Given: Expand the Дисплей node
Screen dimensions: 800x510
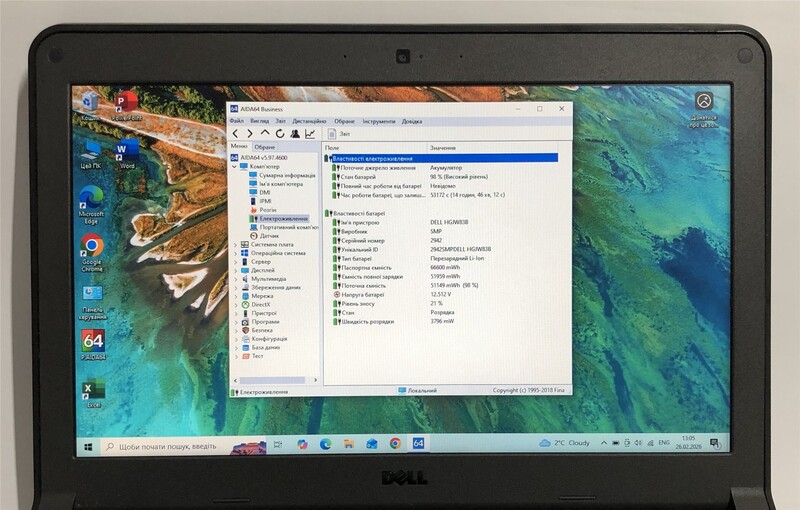Looking at the screenshot, I should pyautogui.click(x=235, y=271).
